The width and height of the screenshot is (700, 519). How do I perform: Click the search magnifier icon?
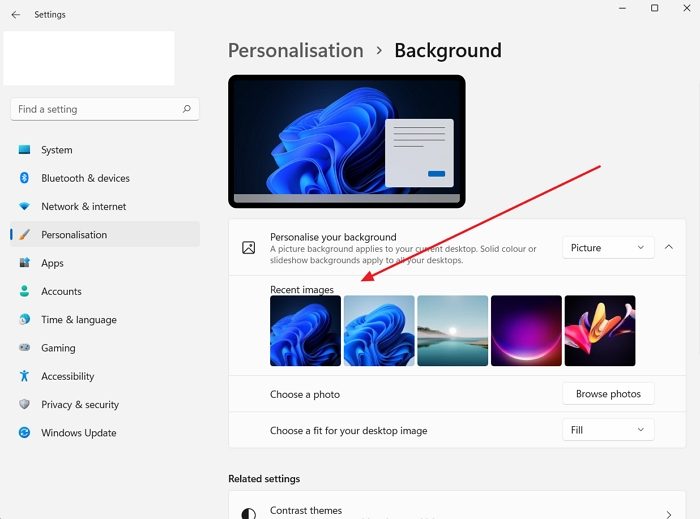pos(187,109)
